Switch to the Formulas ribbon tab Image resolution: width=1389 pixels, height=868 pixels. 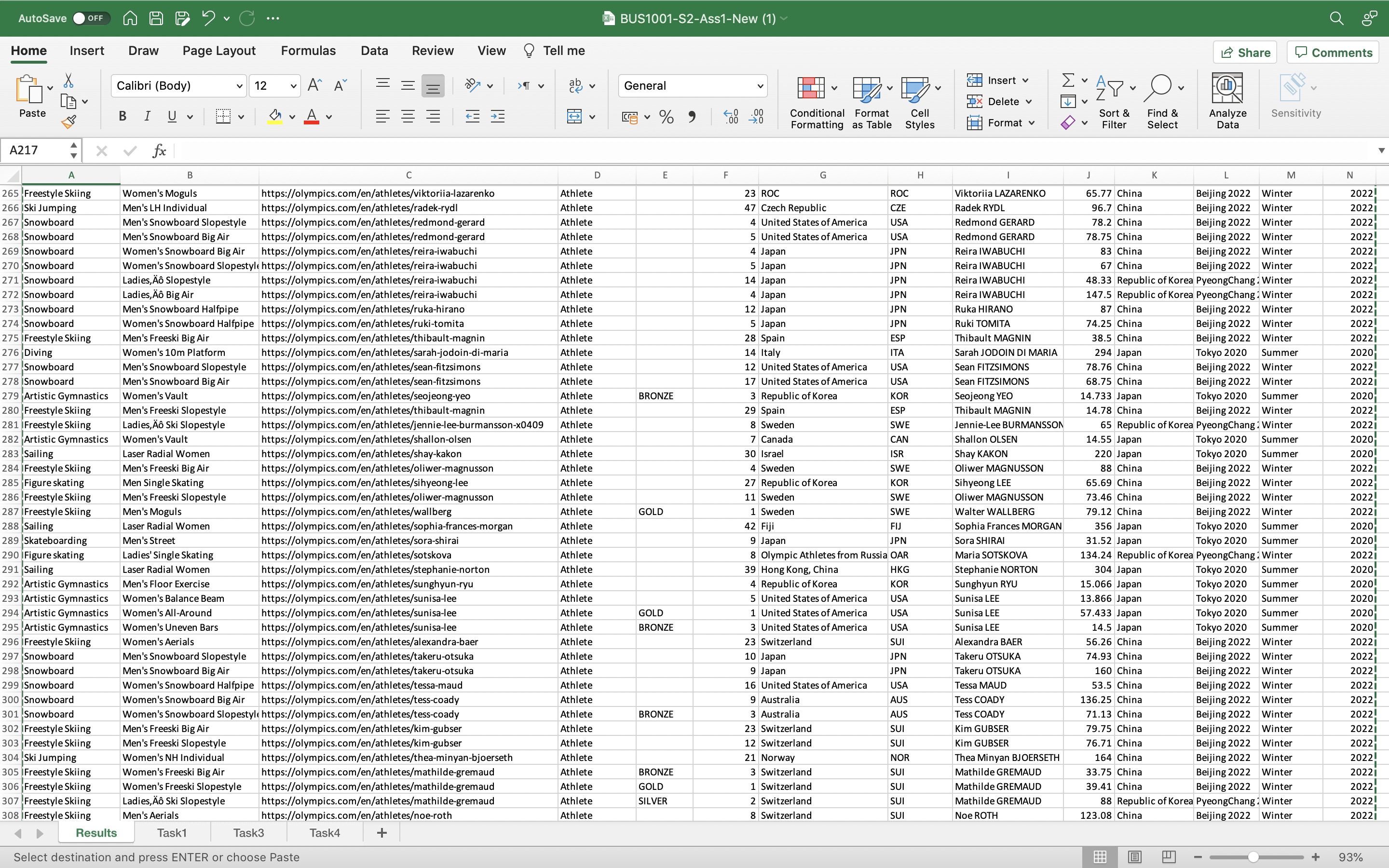click(308, 51)
